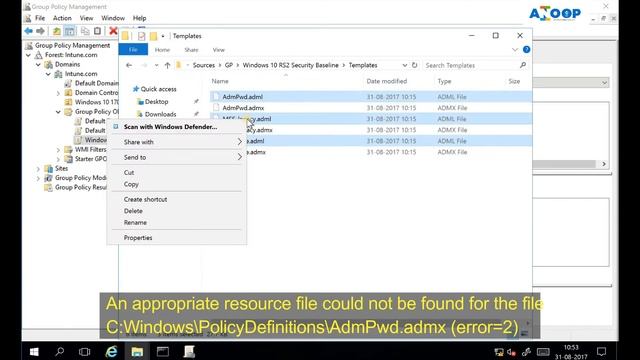Open Explorer's blue File tab
Viewport: 640px width, 360px height.
click(133, 49)
